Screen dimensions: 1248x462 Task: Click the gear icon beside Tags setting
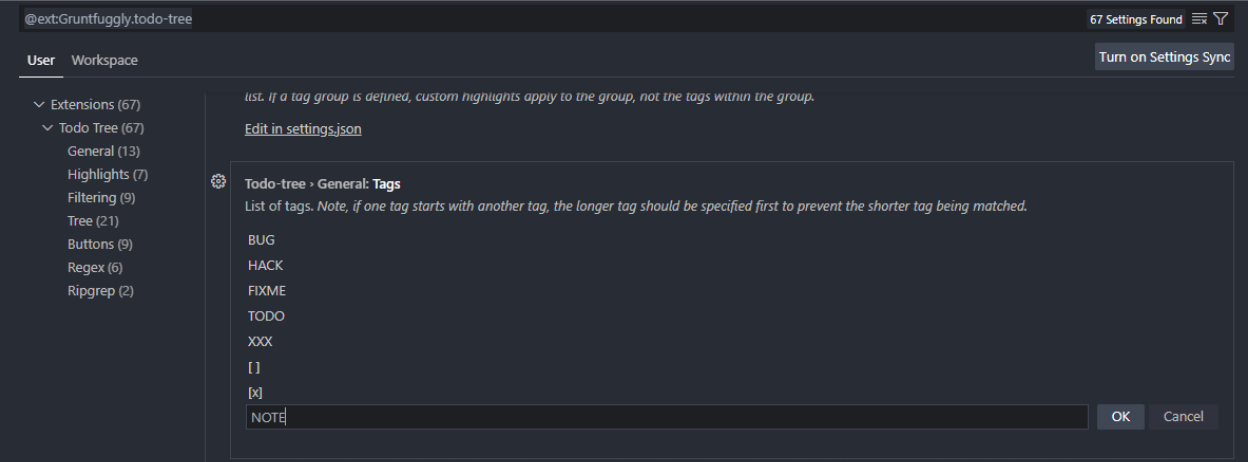217,182
